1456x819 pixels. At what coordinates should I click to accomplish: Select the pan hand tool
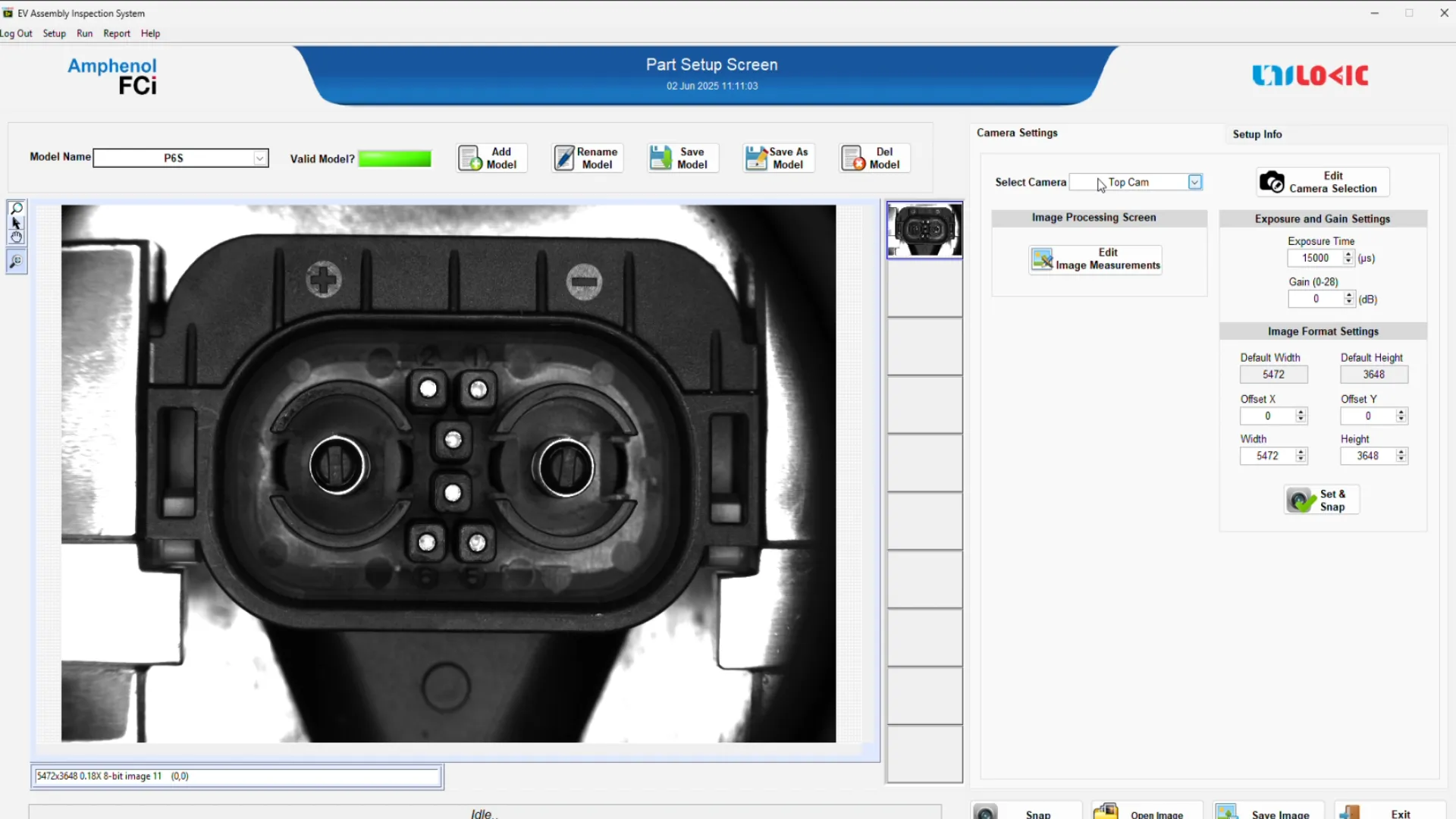coord(16,237)
